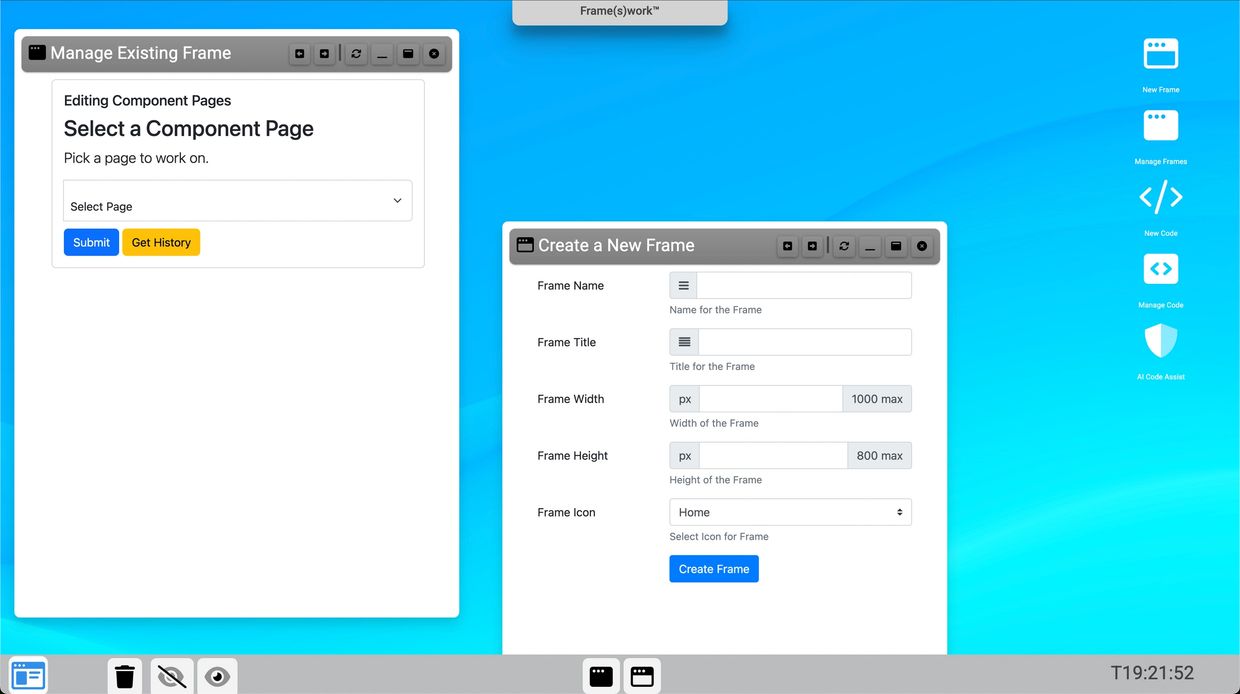Go forward in Manage Existing Frame window
Screen dimensions: 1240x694
[324, 54]
